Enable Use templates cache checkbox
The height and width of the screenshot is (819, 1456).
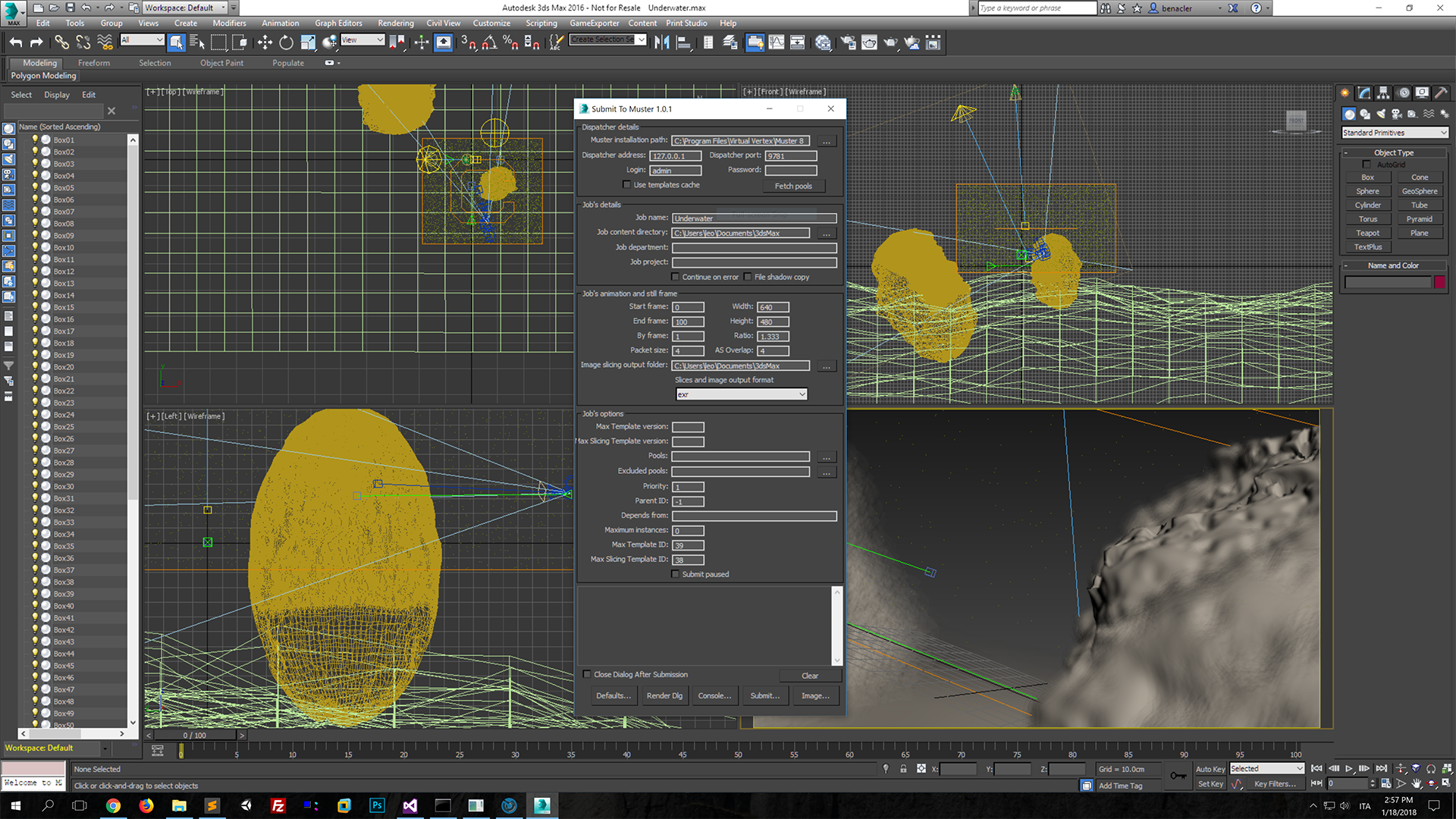tap(626, 185)
